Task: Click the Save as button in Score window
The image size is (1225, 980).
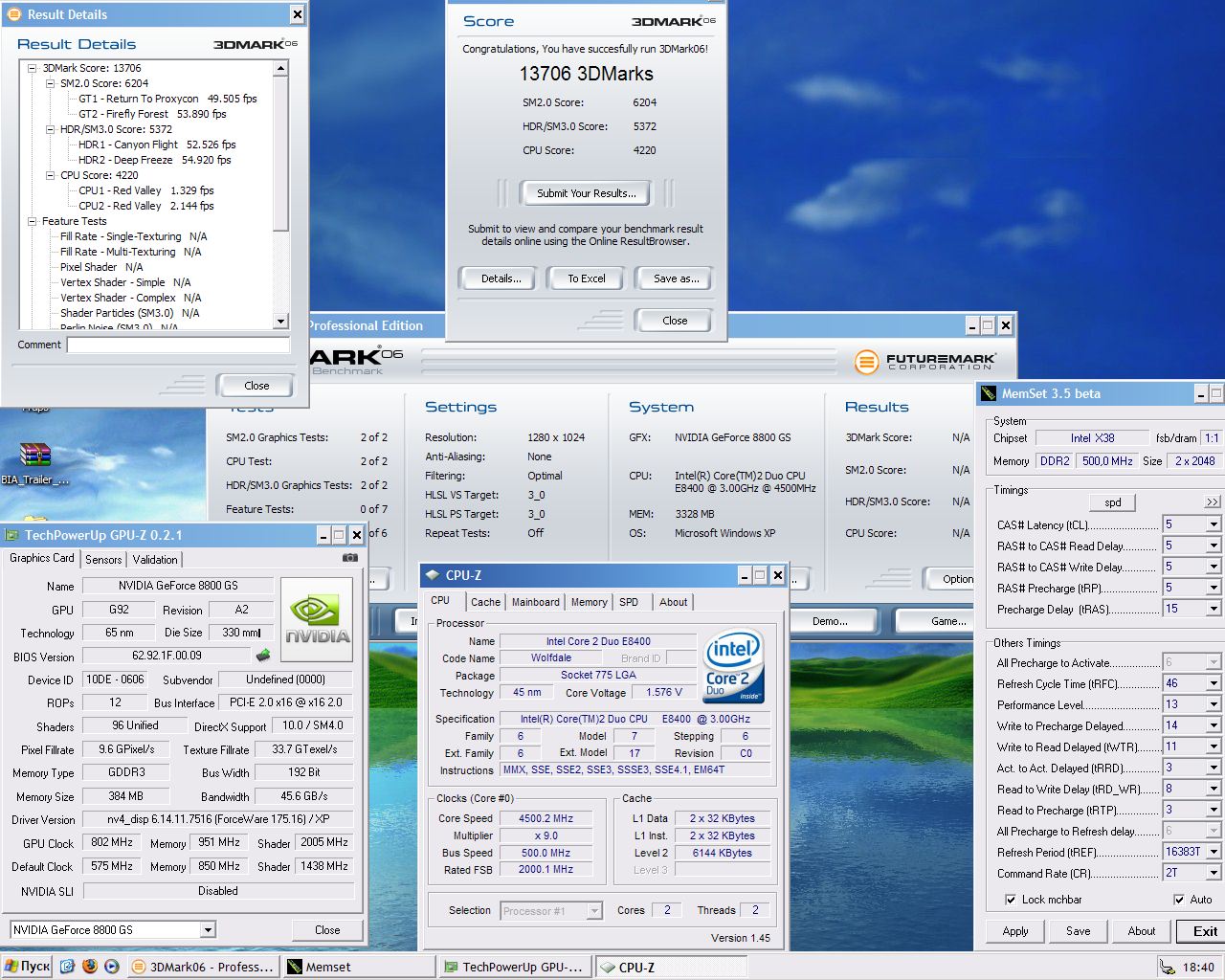Action: coord(676,278)
